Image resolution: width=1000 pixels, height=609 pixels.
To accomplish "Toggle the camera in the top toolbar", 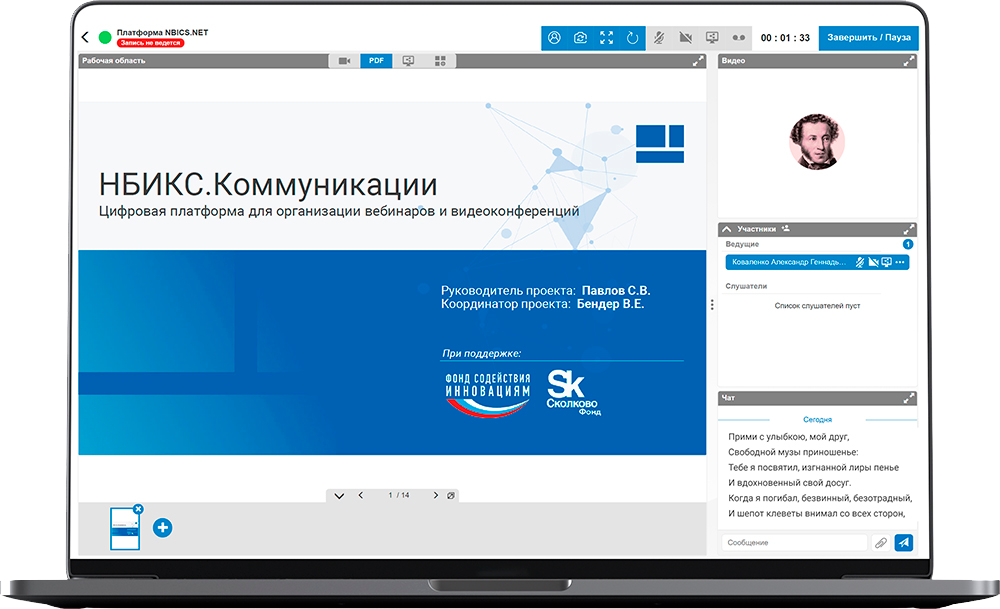I will (686, 38).
